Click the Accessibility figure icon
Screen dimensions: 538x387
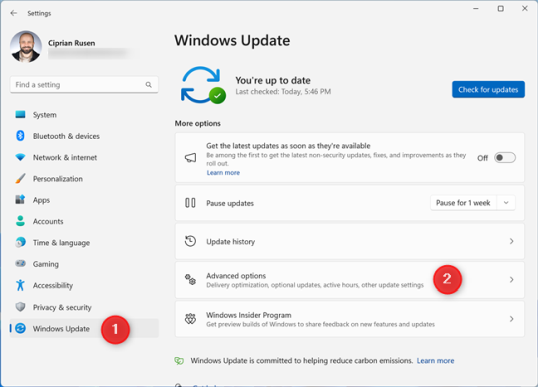pos(20,285)
